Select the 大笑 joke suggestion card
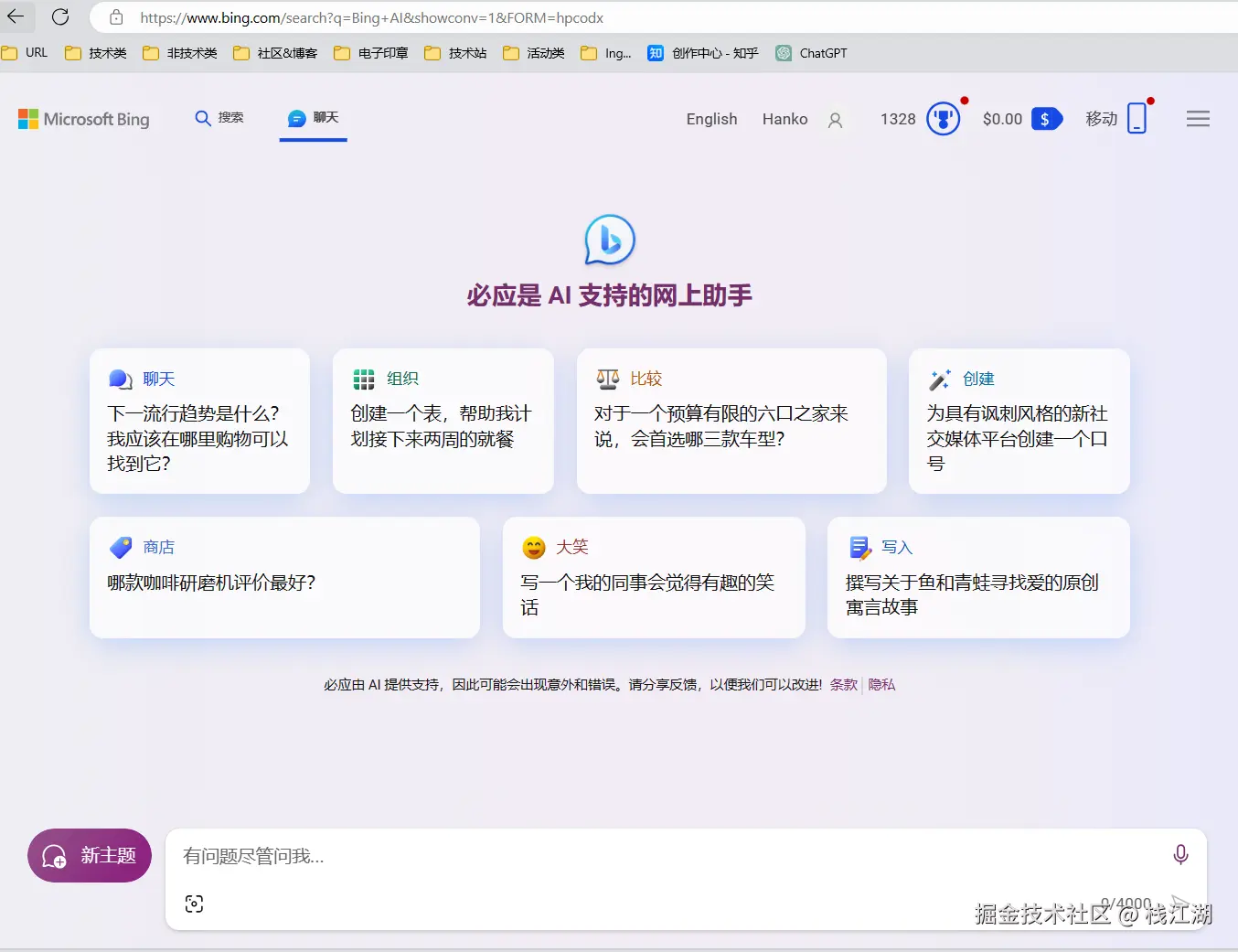This screenshot has height=952, width=1238. click(654, 577)
